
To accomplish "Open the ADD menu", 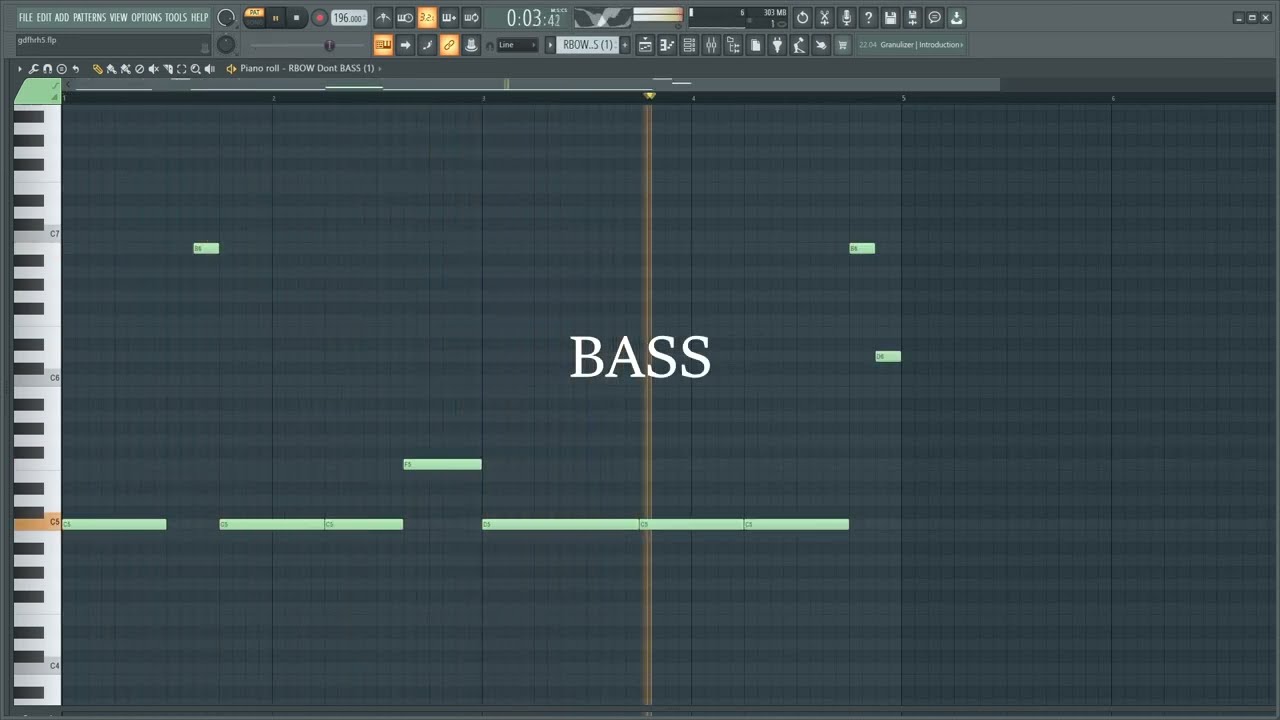I will click(62, 18).
